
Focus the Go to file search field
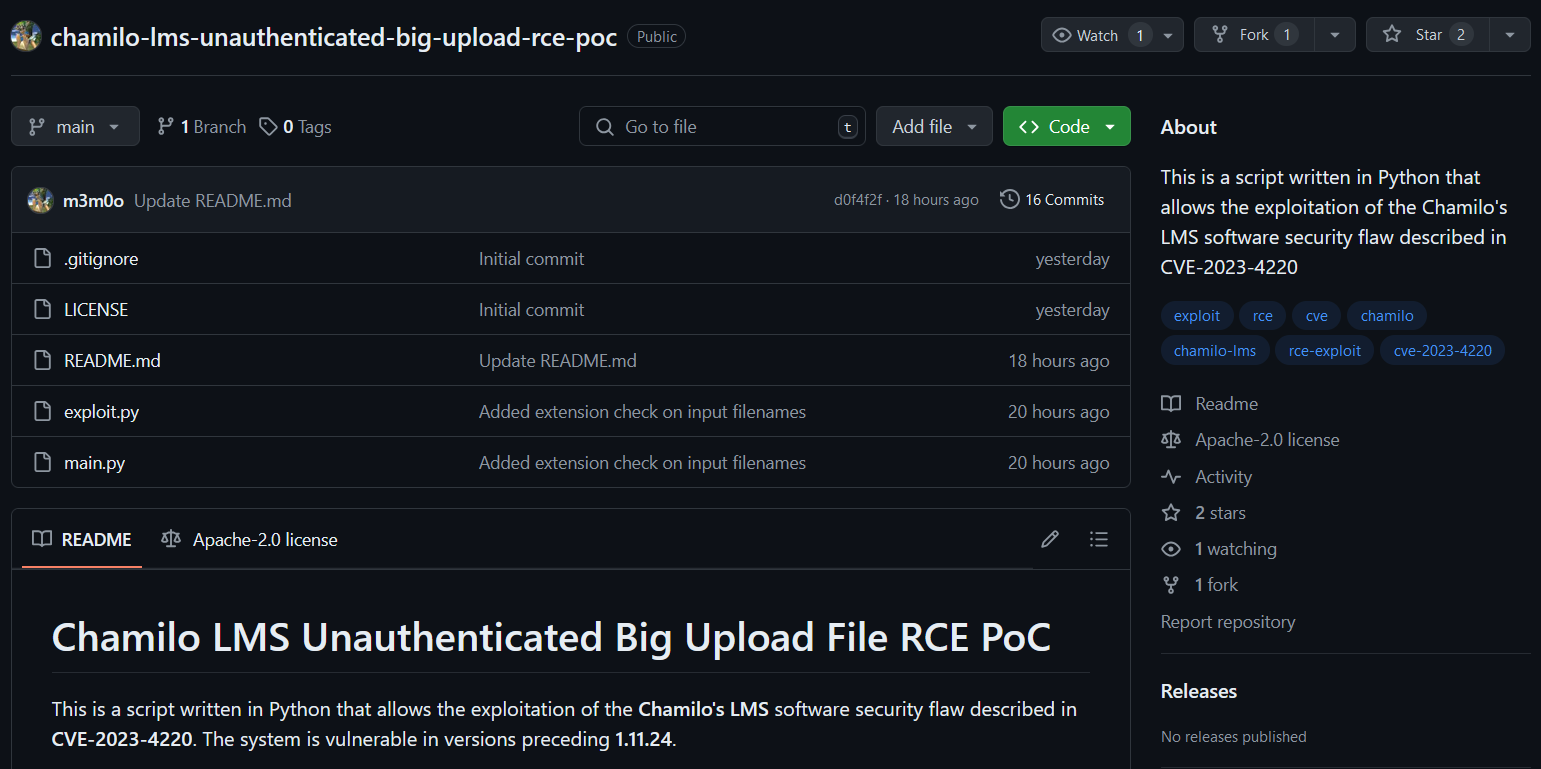(x=722, y=126)
